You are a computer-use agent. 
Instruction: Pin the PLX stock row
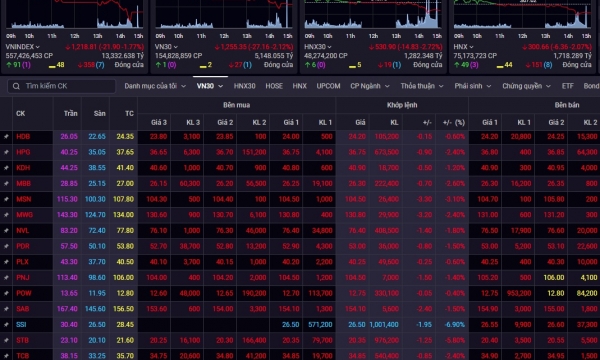point(6,262)
